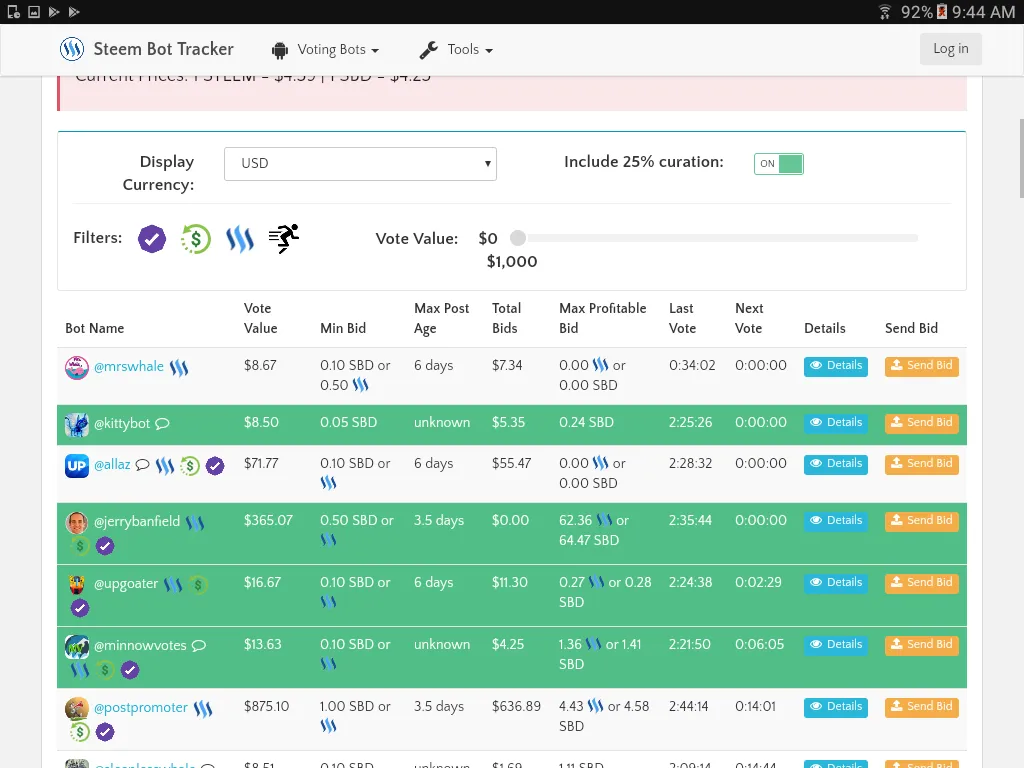Send Bid to @postpromoter
1024x768 pixels.
coord(921,707)
